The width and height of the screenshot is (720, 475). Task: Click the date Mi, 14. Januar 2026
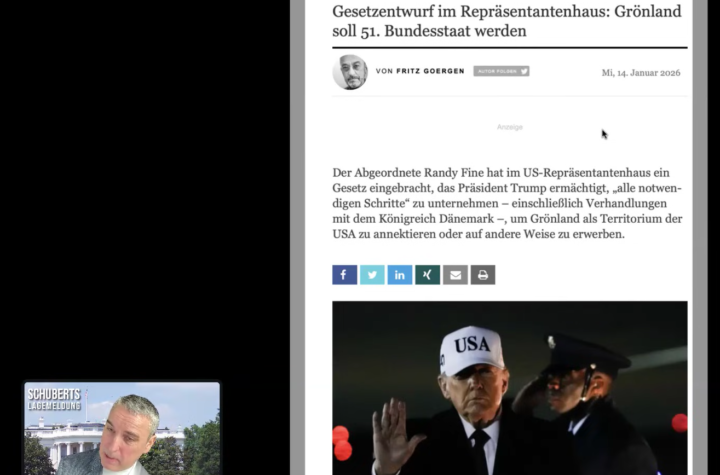pyautogui.click(x=641, y=73)
